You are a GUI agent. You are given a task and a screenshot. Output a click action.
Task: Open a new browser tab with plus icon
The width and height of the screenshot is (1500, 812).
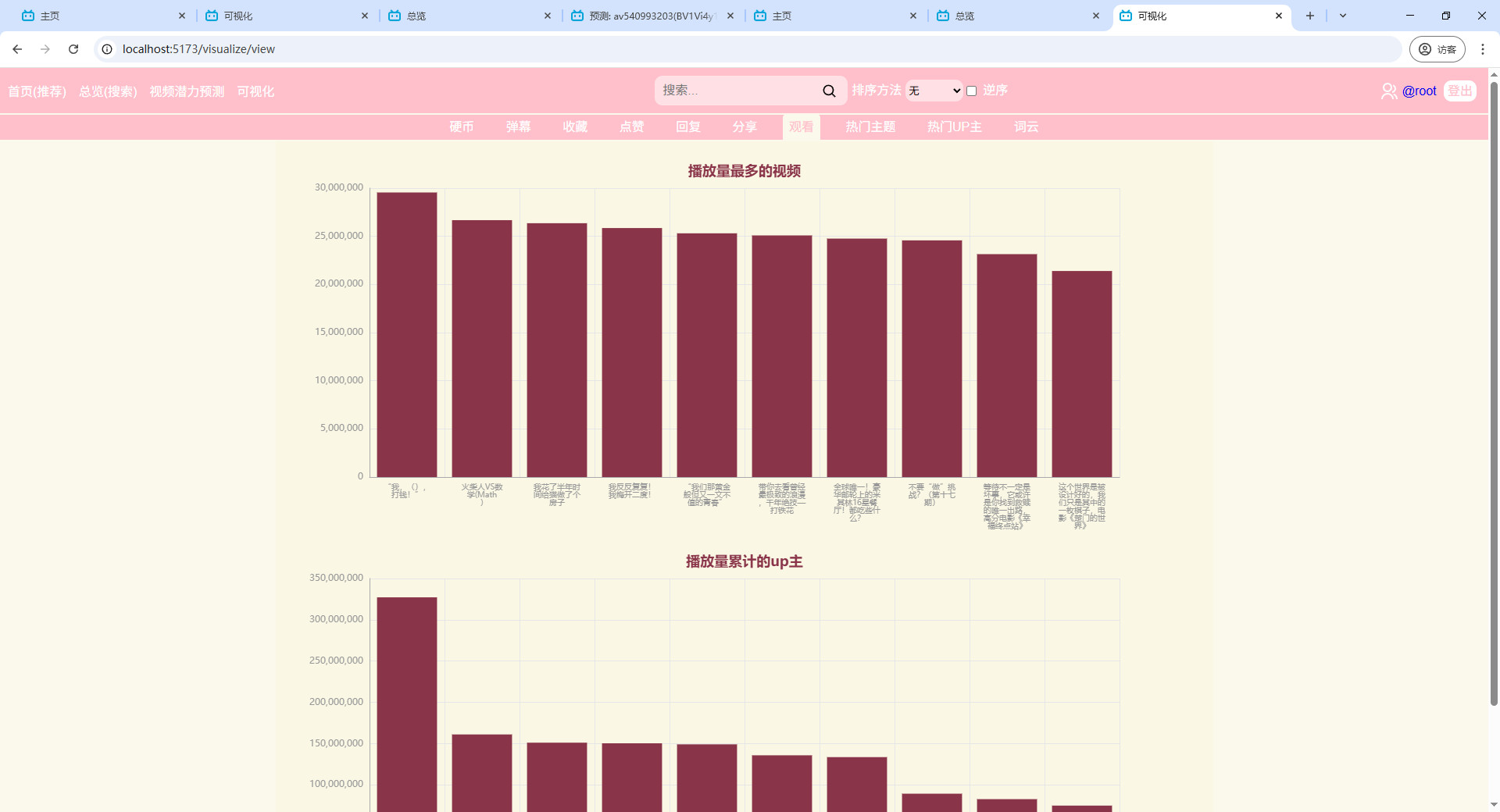(x=1310, y=16)
